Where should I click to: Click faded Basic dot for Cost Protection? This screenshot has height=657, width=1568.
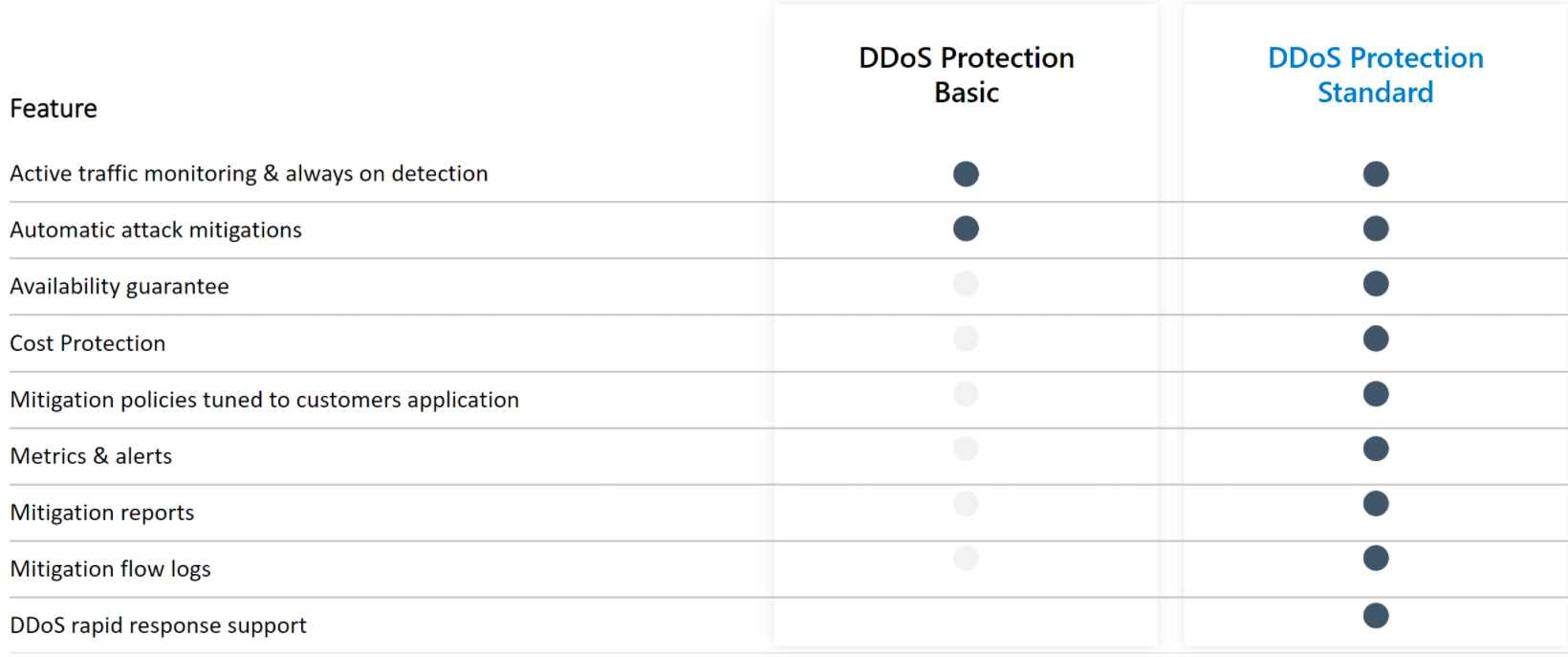(966, 339)
